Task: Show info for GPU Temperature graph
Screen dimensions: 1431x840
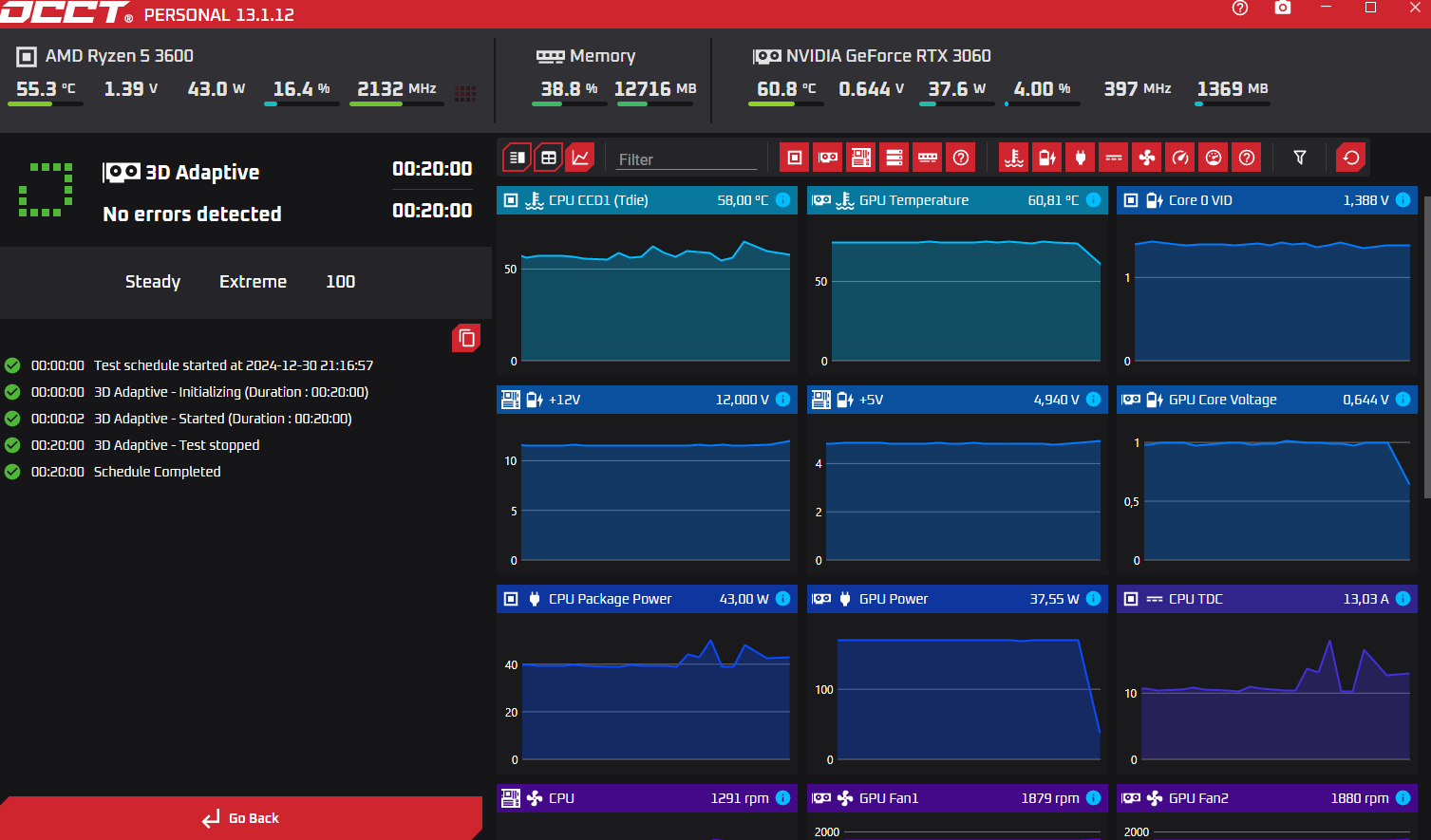Action: (1093, 200)
